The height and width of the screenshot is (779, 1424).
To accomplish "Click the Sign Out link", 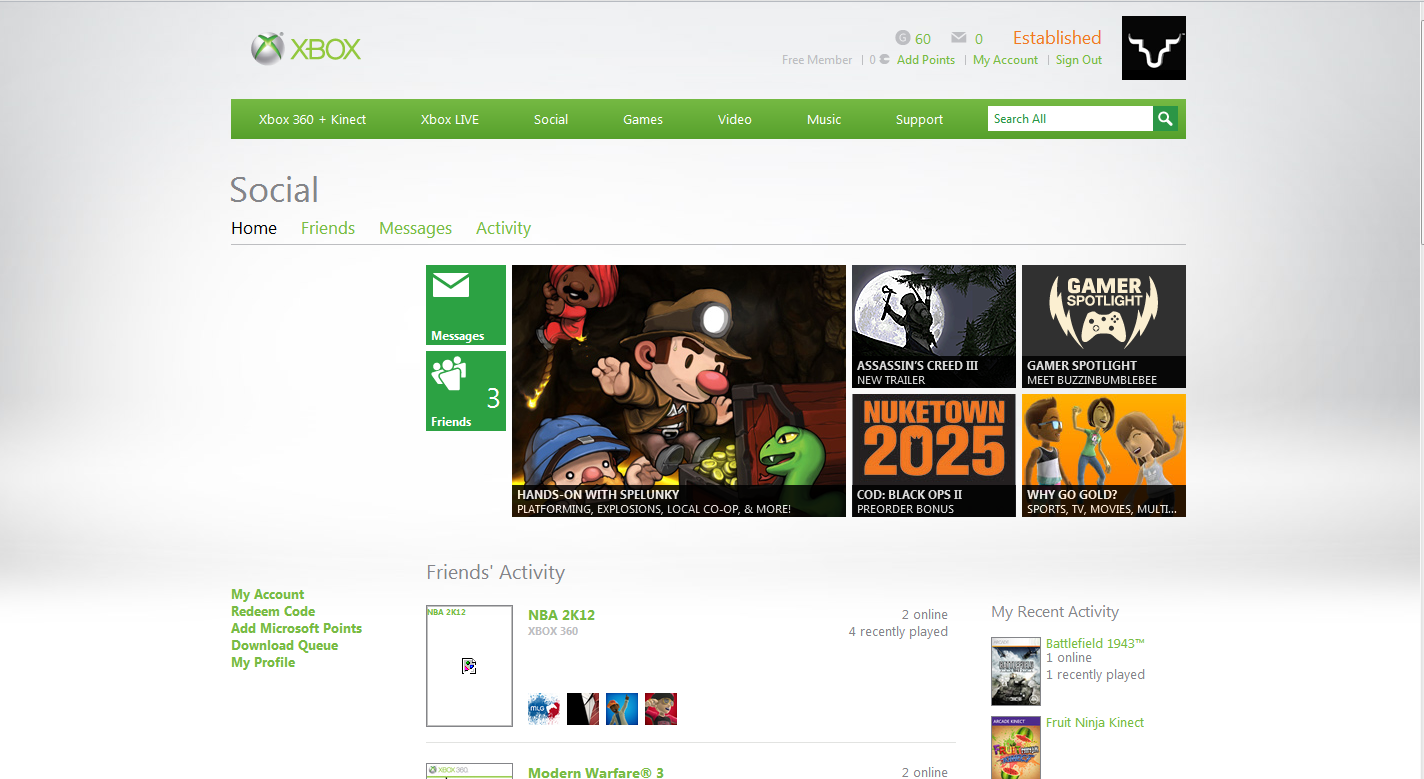I will pos(1079,60).
